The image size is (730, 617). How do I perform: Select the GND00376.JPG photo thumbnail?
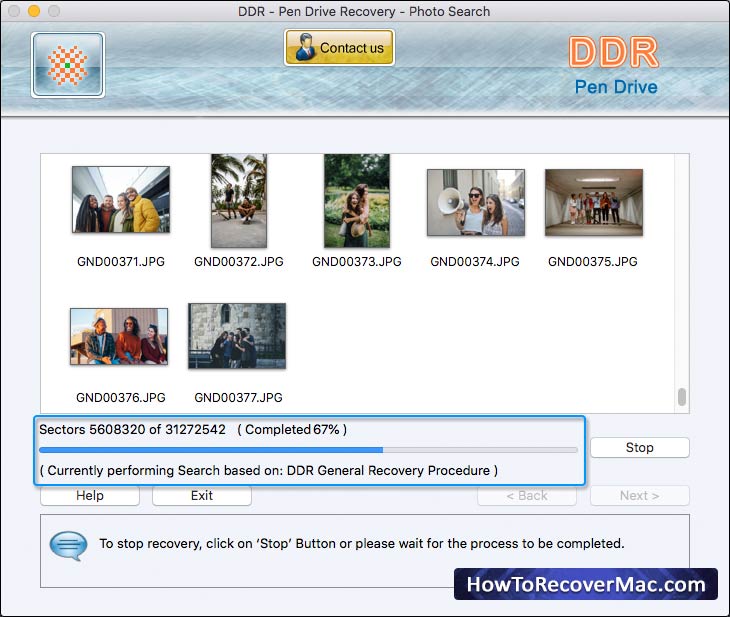tap(119, 336)
